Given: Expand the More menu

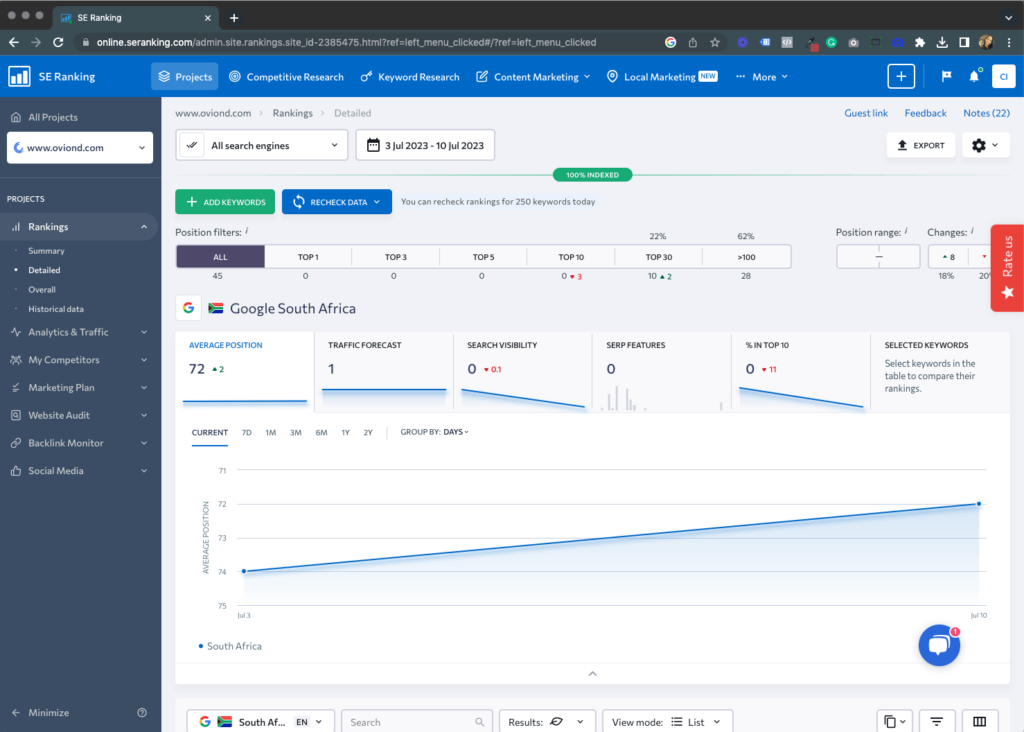Looking at the screenshot, I should click(x=761, y=76).
